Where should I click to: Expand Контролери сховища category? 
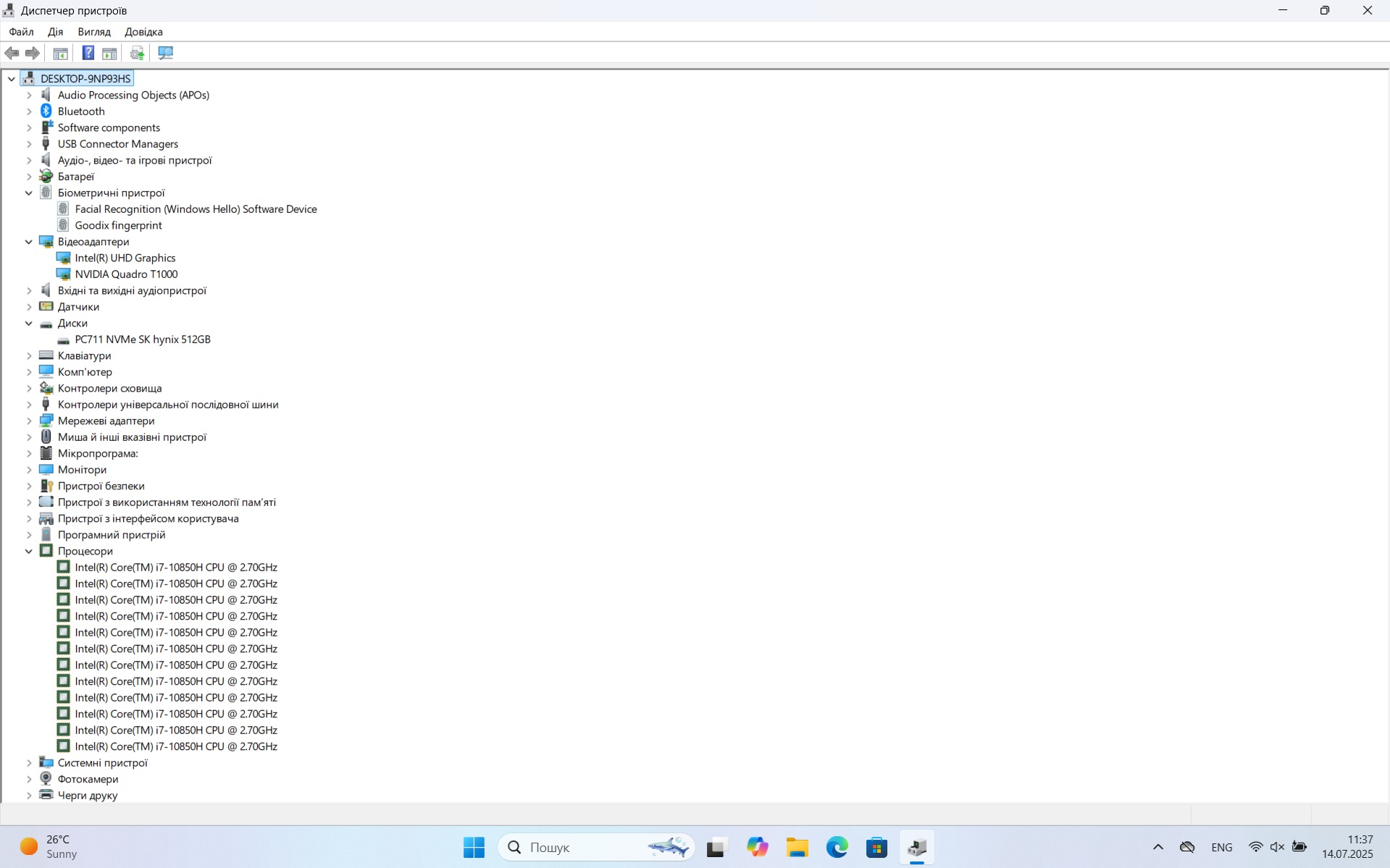pyautogui.click(x=29, y=388)
